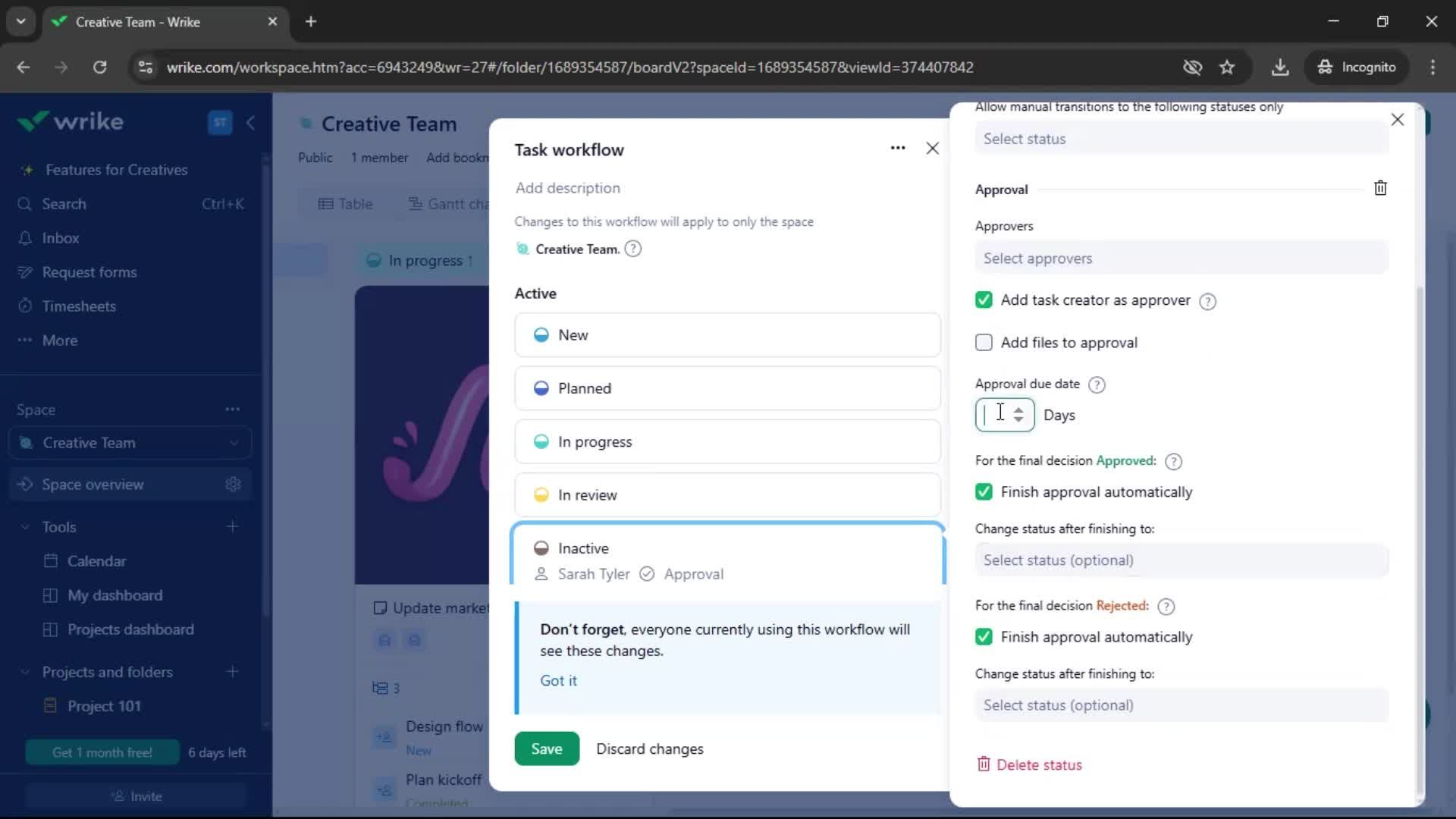Screen dimensions: 1456x819
Task: Click help icon beside Add task creator as approver
Action: pyautogui.click(x=1207, y=302)
